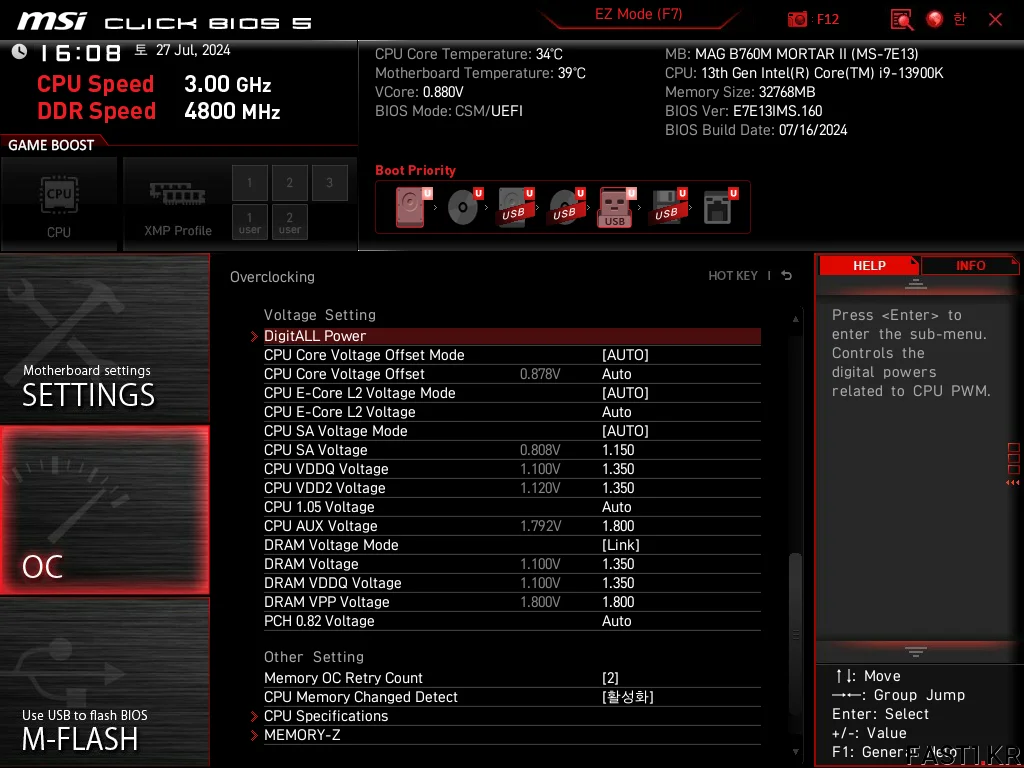Click the back arrow next to HOT KEY

click(x=786, y=276)
